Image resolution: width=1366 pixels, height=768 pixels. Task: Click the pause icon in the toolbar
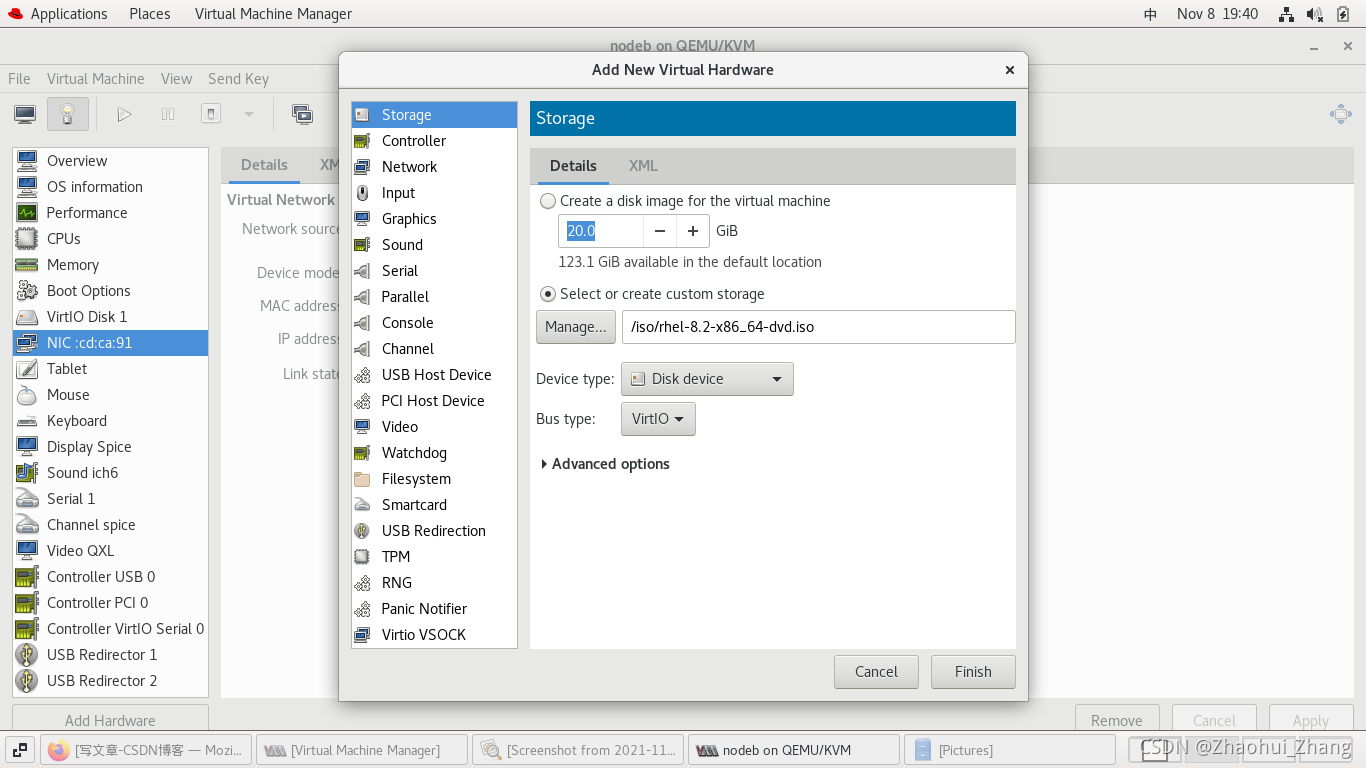click(x=168, y=114)
